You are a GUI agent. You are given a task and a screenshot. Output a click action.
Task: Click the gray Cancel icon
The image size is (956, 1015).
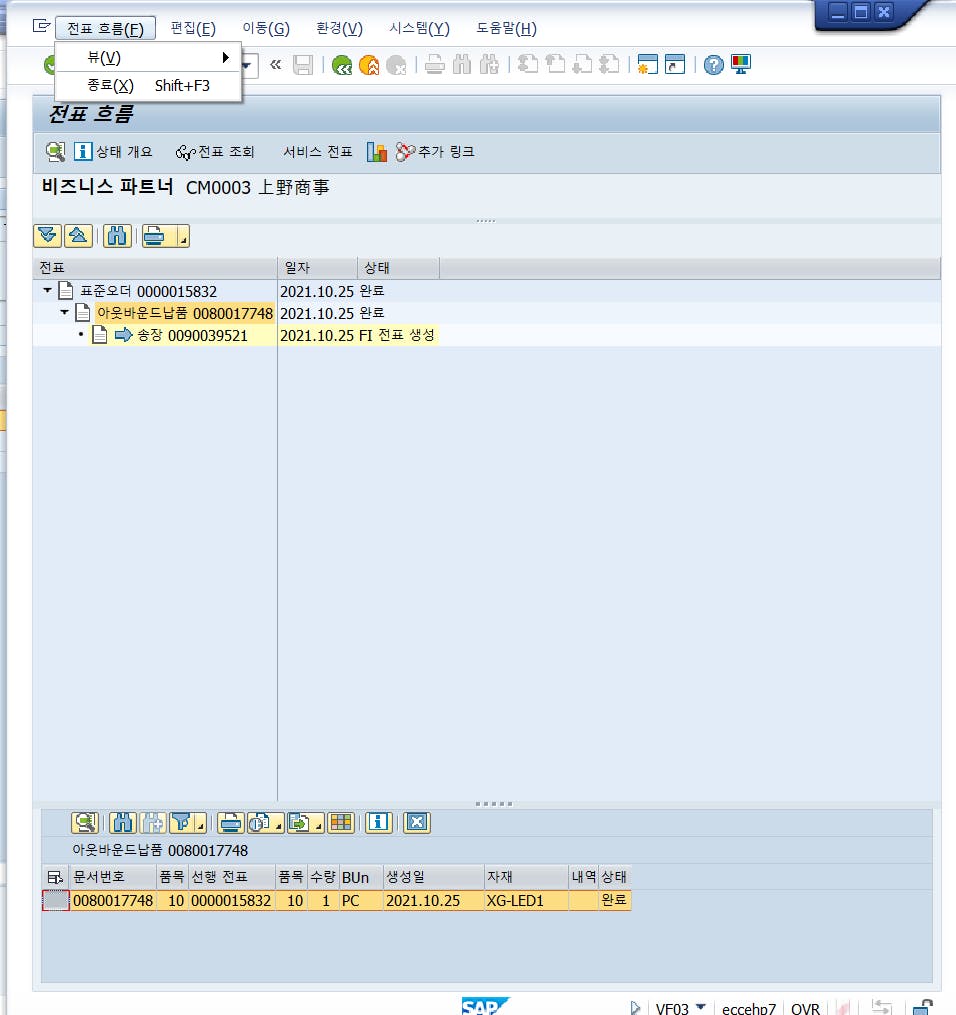pos(396,65)
